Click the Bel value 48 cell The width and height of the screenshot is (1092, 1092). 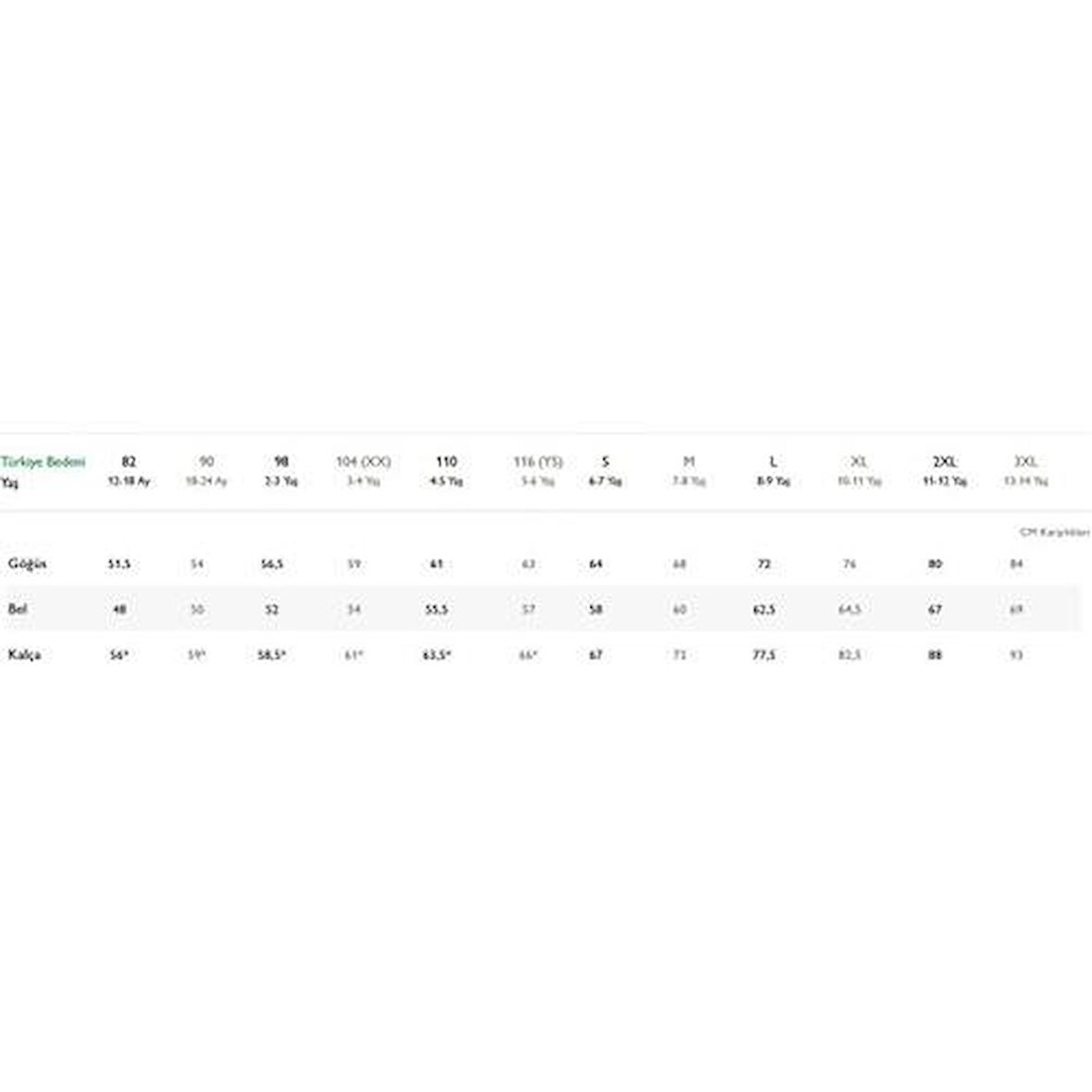(x=119, y=609)
